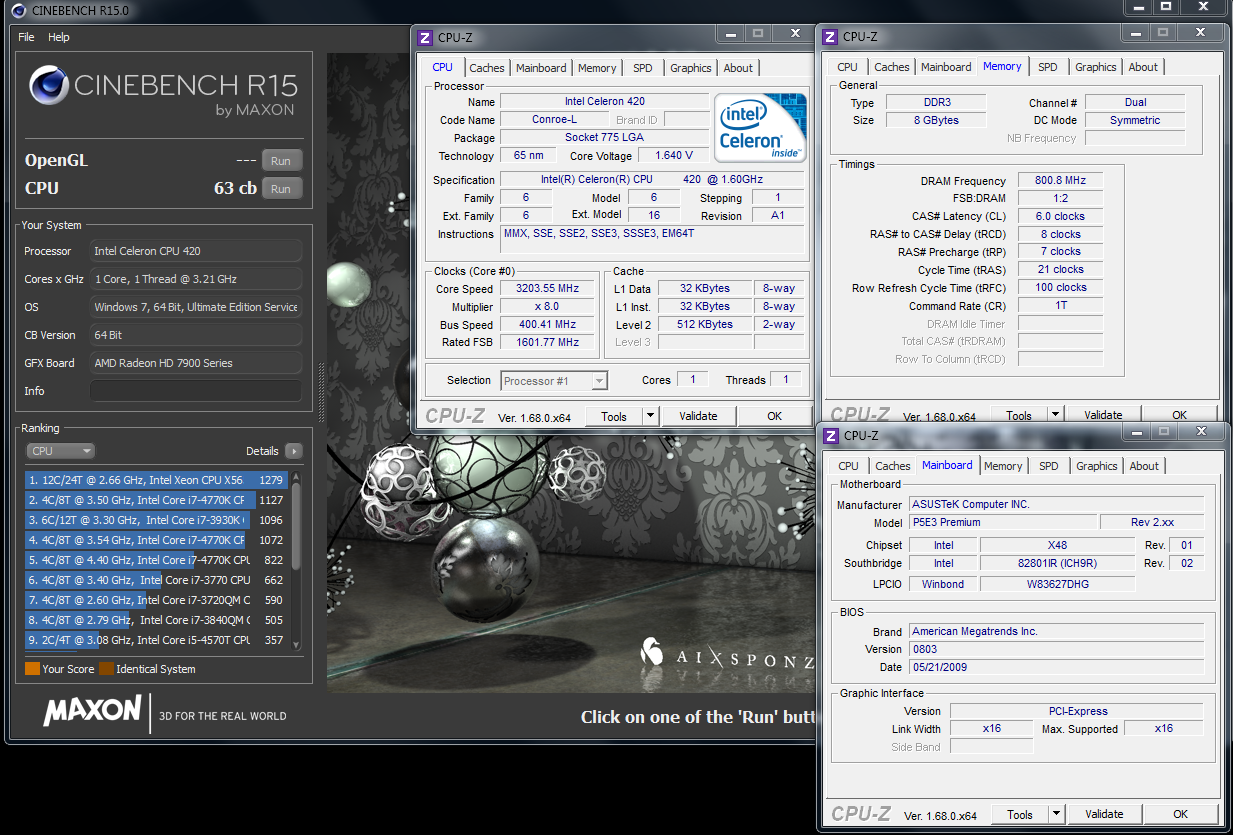Expand Tools dropdown arrow in the CPU-Z Mainboard window
The height and width of the screenshot is (835, 1233).
pos(1056,814)
